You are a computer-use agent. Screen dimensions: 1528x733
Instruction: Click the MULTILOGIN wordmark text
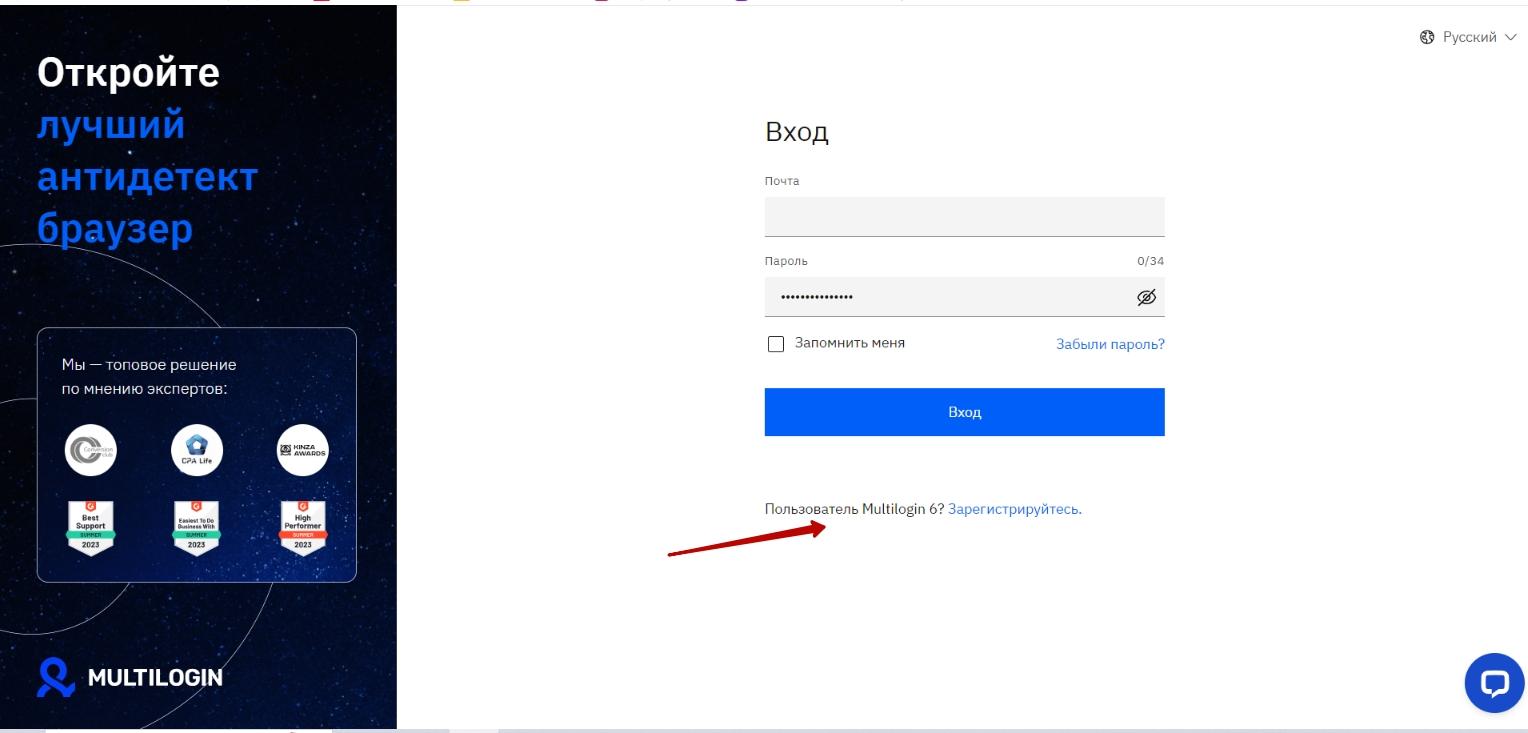point(155,678)
